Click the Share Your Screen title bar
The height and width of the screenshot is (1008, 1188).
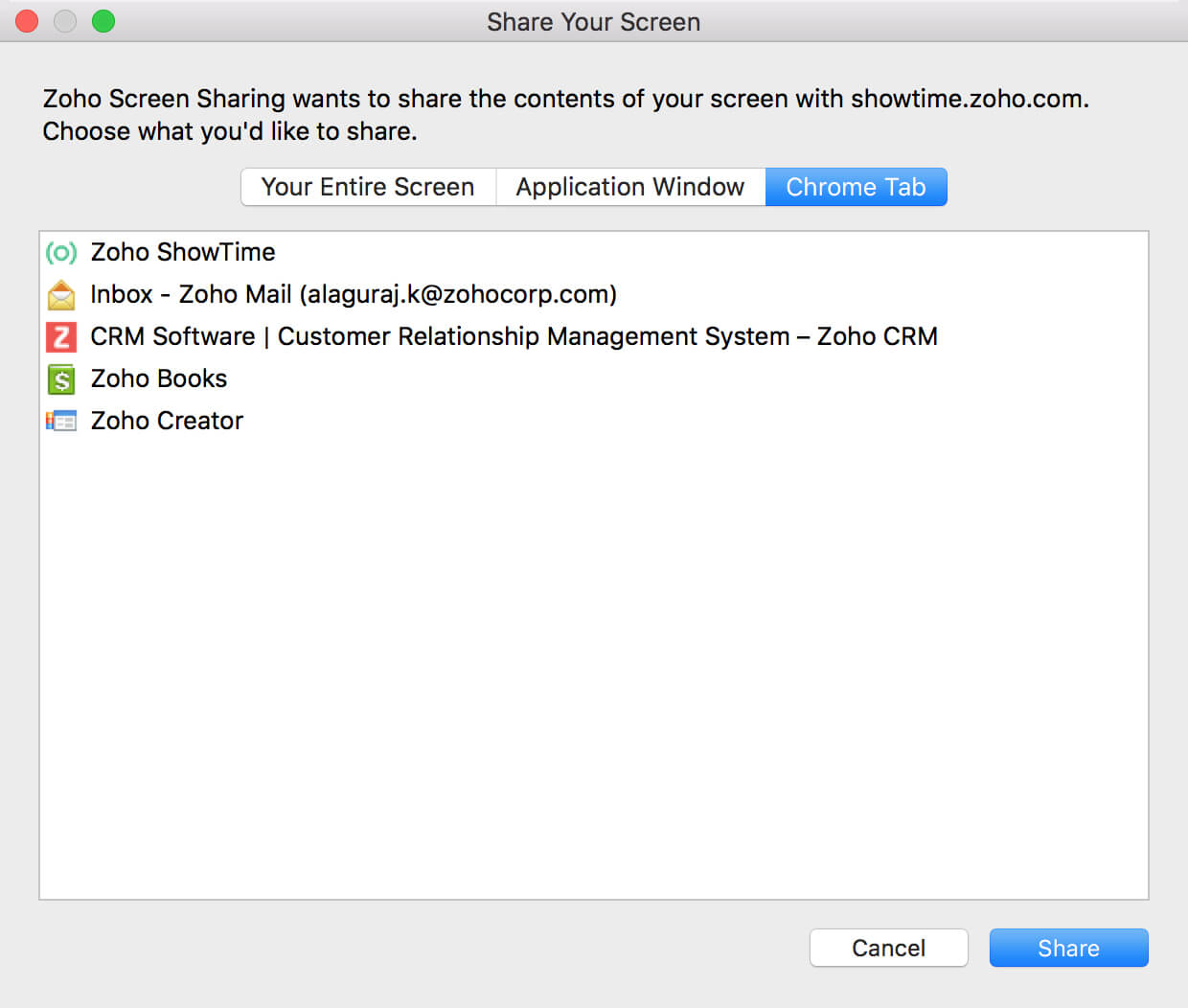point(593,21)
